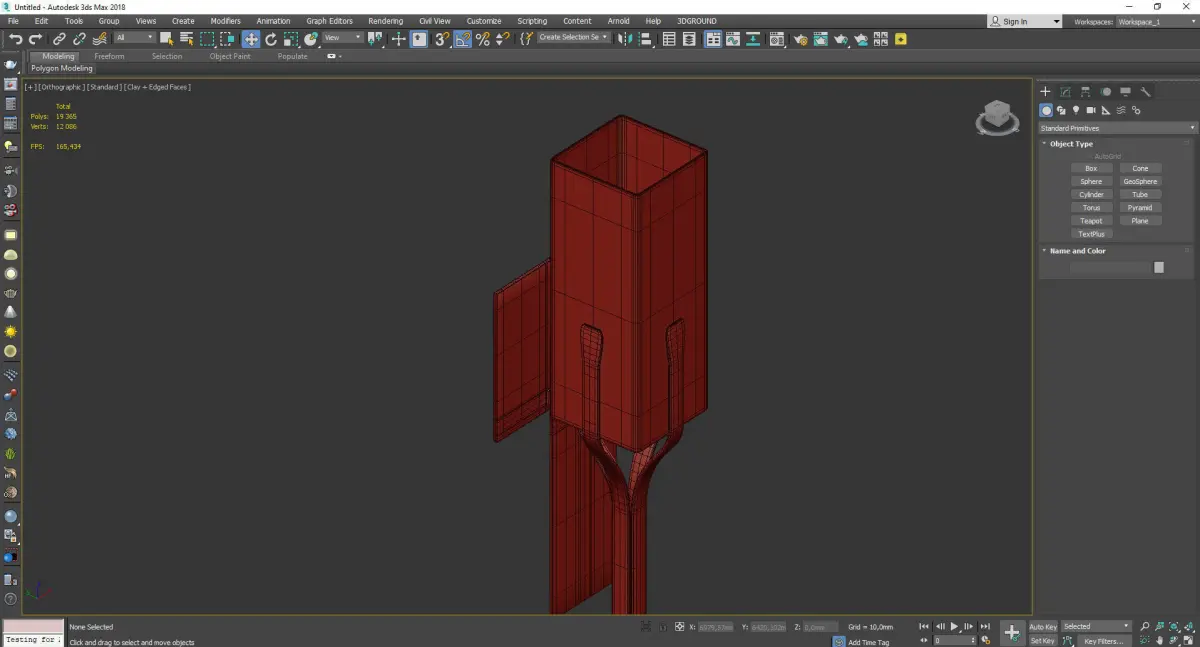Click the object name input field
This screenshot has width=1200, height=647.
click(x=1110, y=268)
